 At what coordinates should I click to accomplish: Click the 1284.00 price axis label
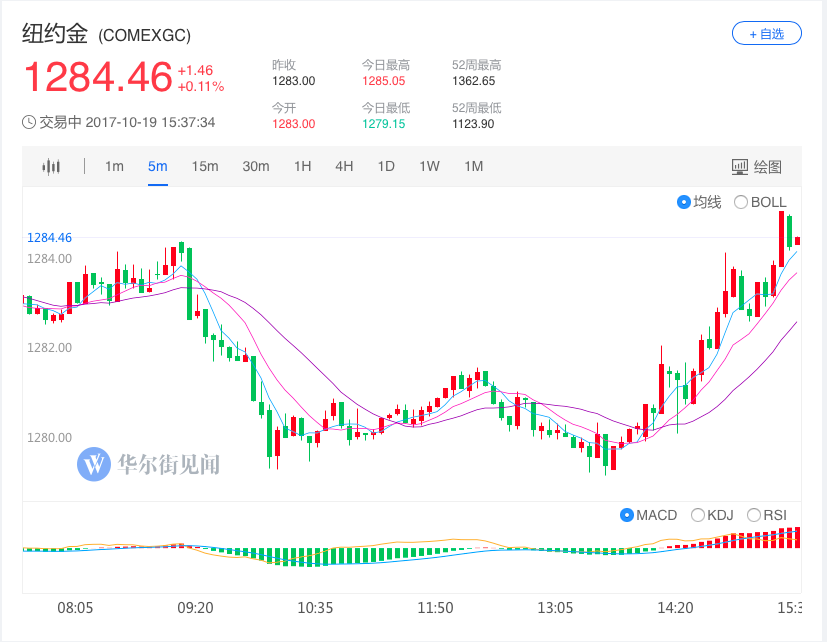(50, 258)
